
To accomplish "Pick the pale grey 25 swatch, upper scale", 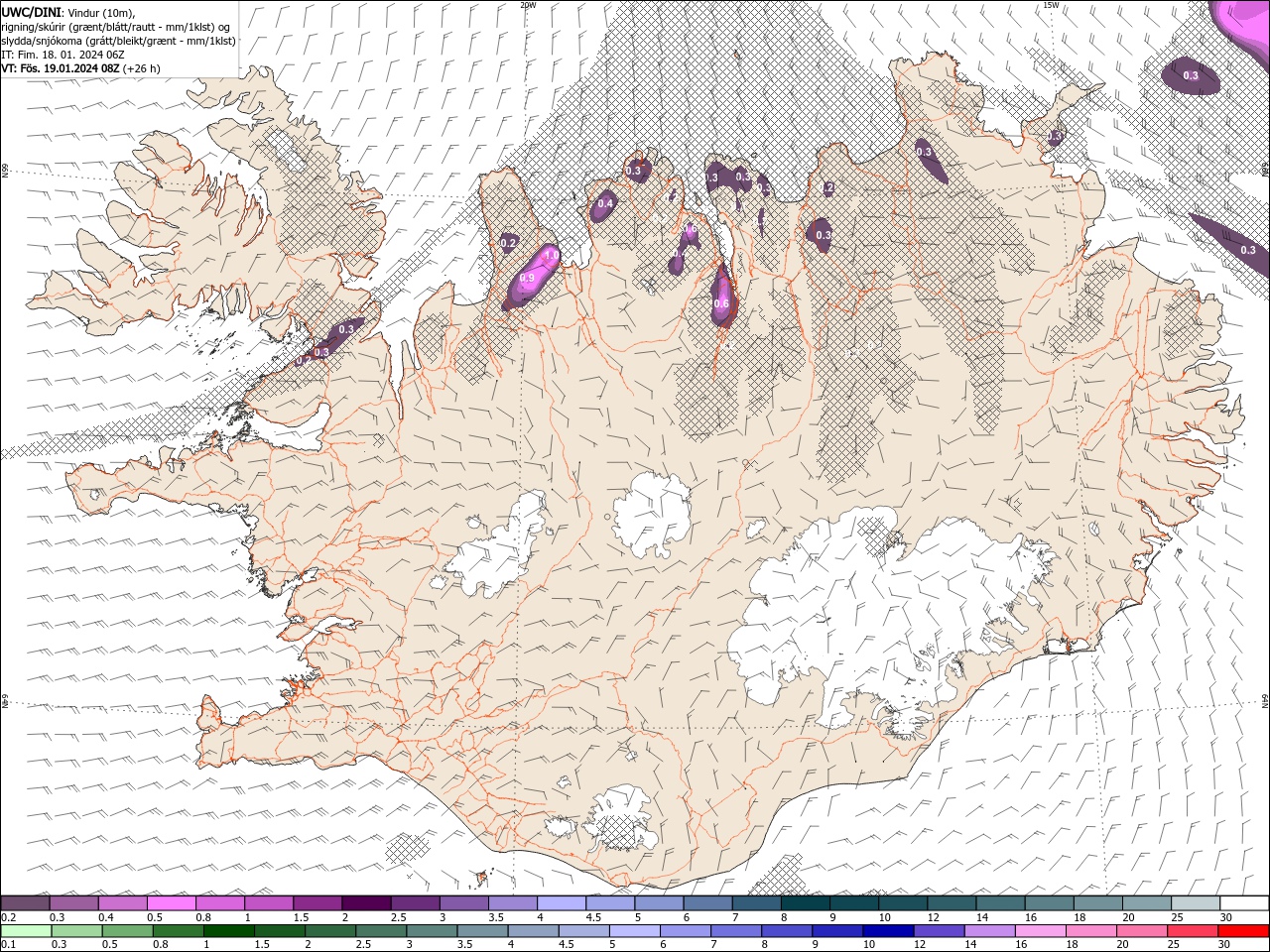I will 1194,903.
